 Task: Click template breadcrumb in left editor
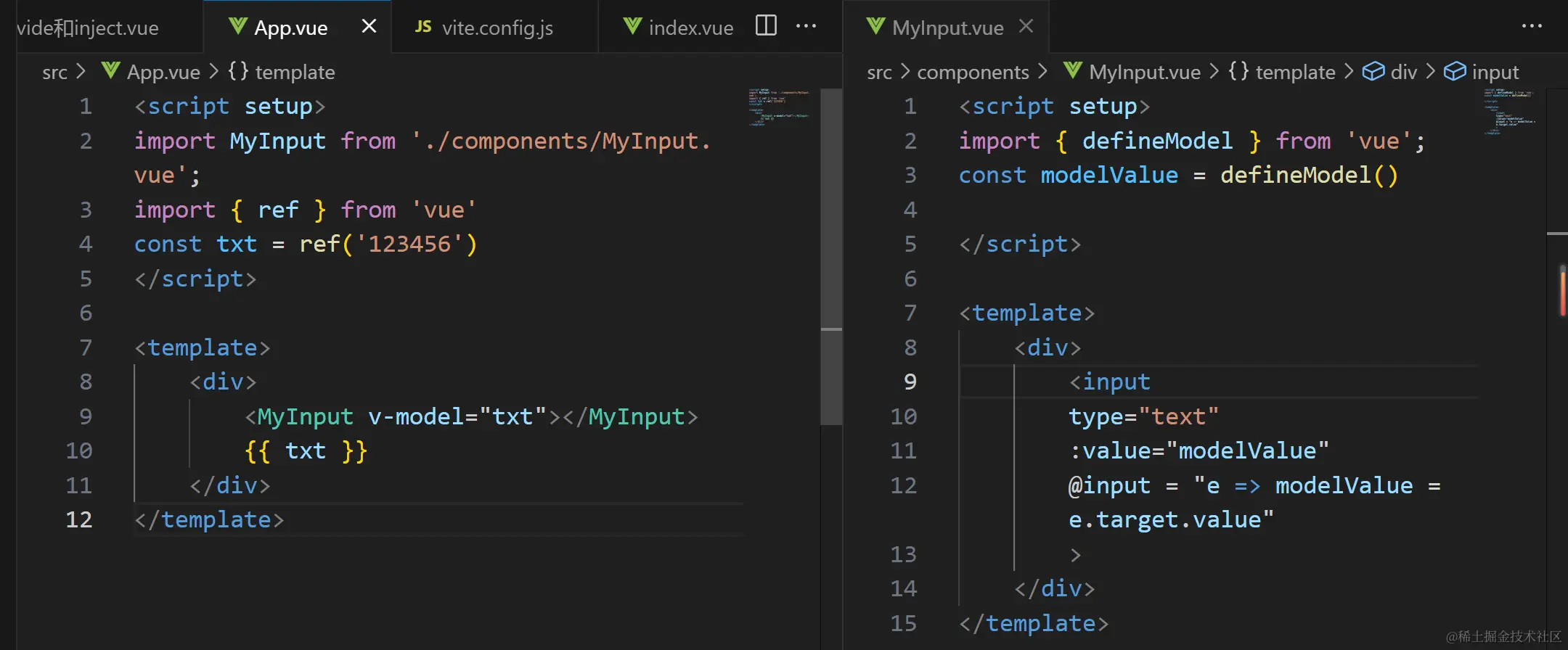[x=295, y=72]
